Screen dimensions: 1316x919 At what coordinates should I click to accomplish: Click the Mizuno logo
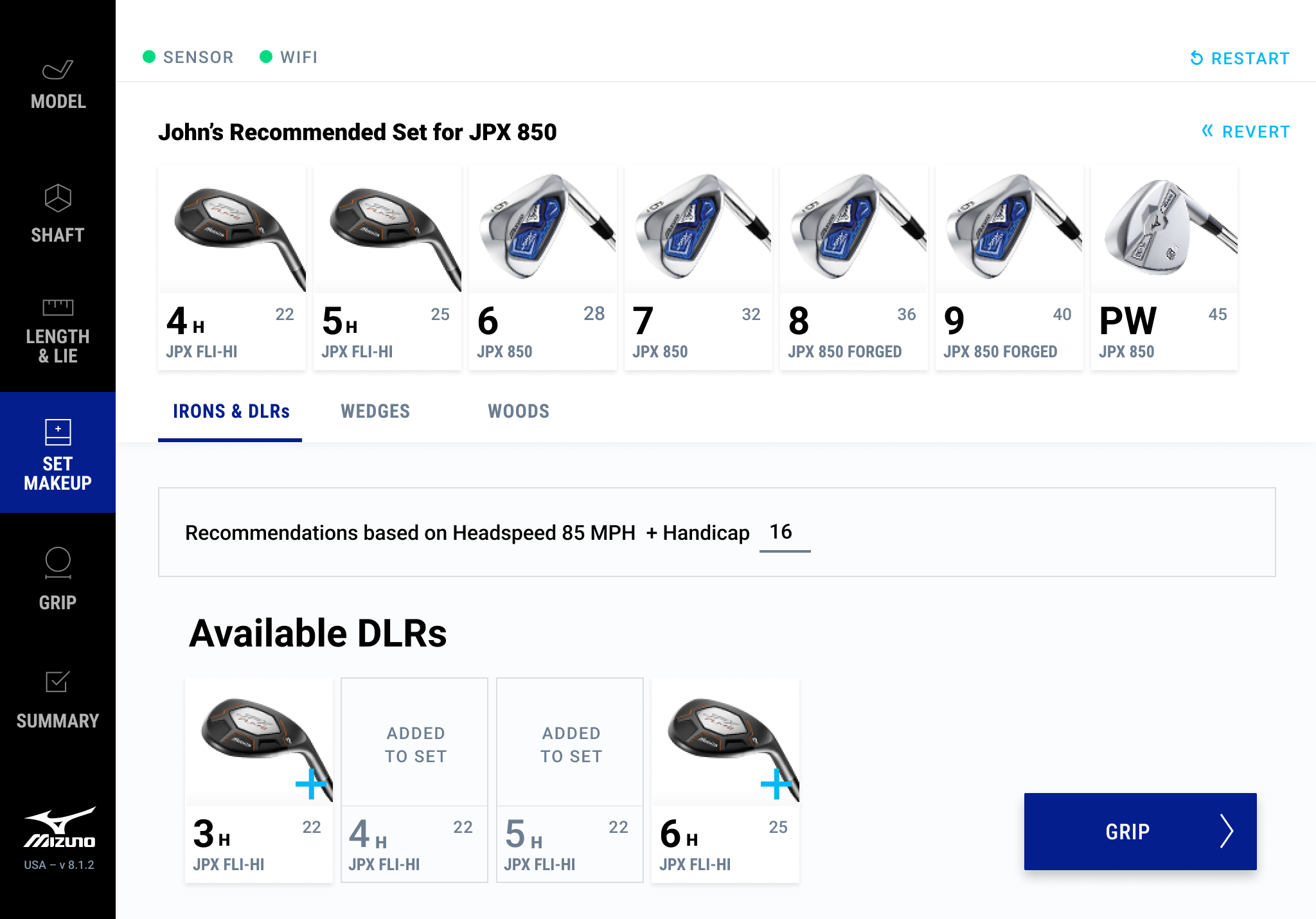coord(58,829)
